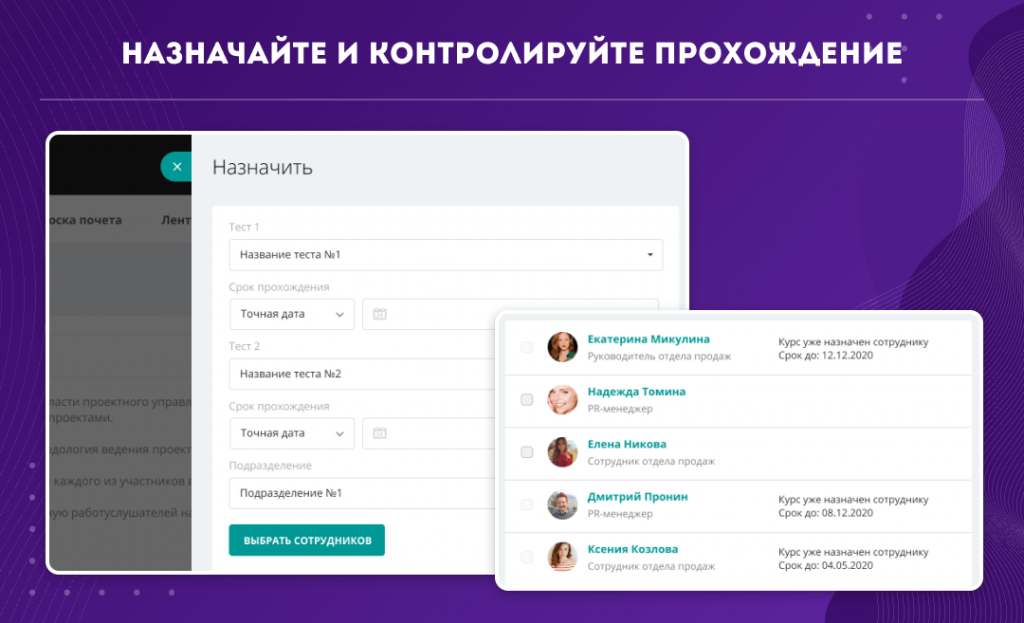Expand the Точная дата dropdown for Тест 1
Image resolution: width=1024 pixels, height=623 pixels.
tap(292, 314)
